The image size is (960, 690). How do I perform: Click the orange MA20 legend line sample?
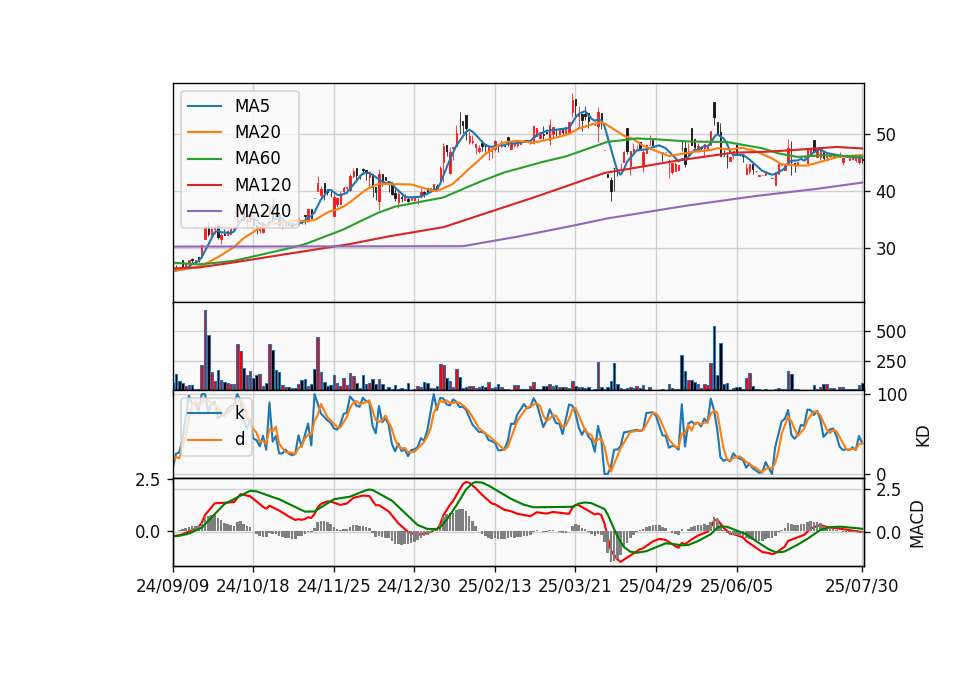(204, 132)
